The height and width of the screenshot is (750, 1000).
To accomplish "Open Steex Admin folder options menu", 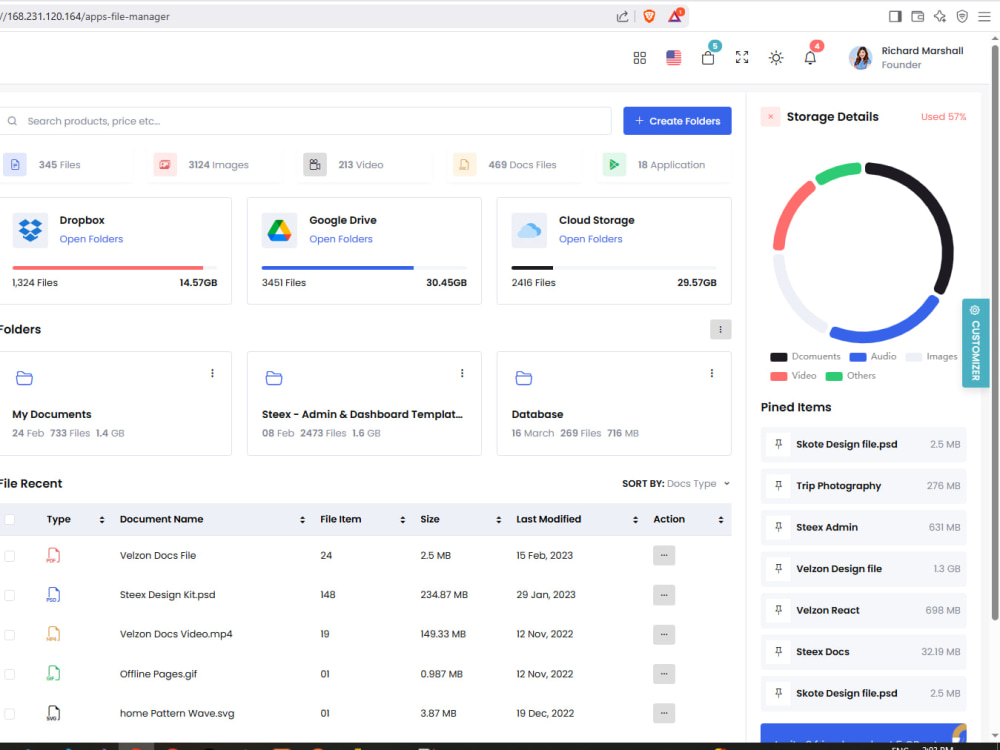I will 462,374.
